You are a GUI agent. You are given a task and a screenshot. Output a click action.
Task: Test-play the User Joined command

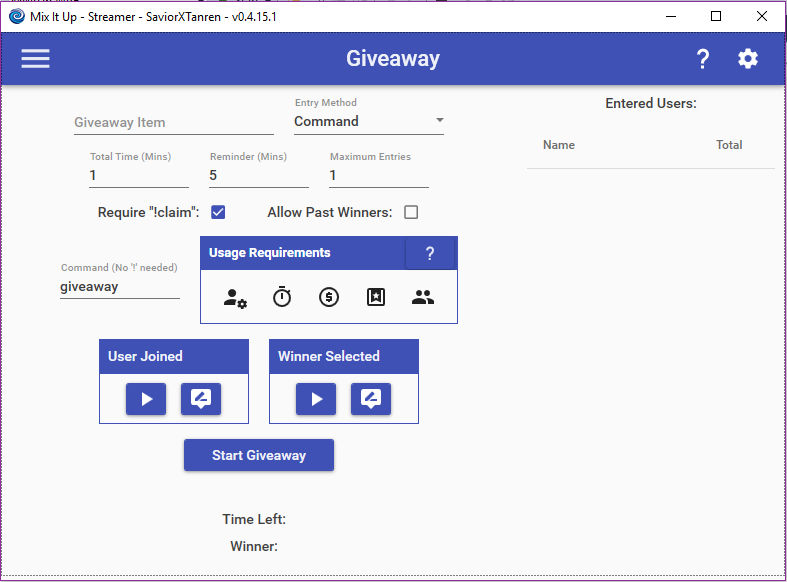146,399
